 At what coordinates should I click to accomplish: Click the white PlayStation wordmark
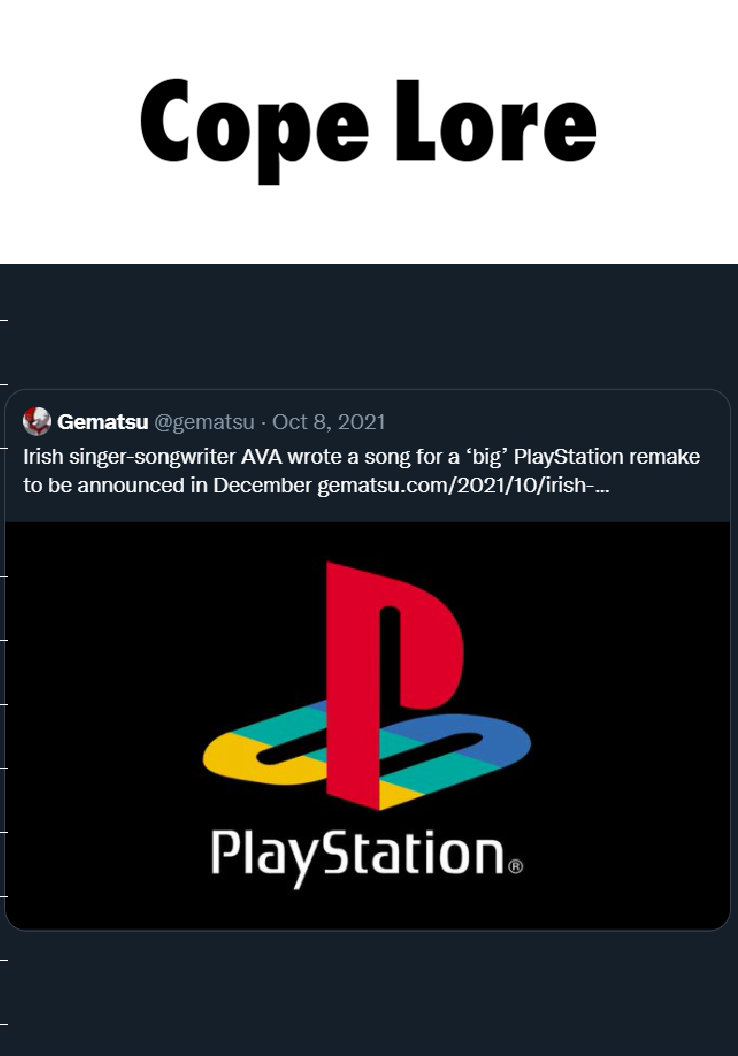click(358, 857)
